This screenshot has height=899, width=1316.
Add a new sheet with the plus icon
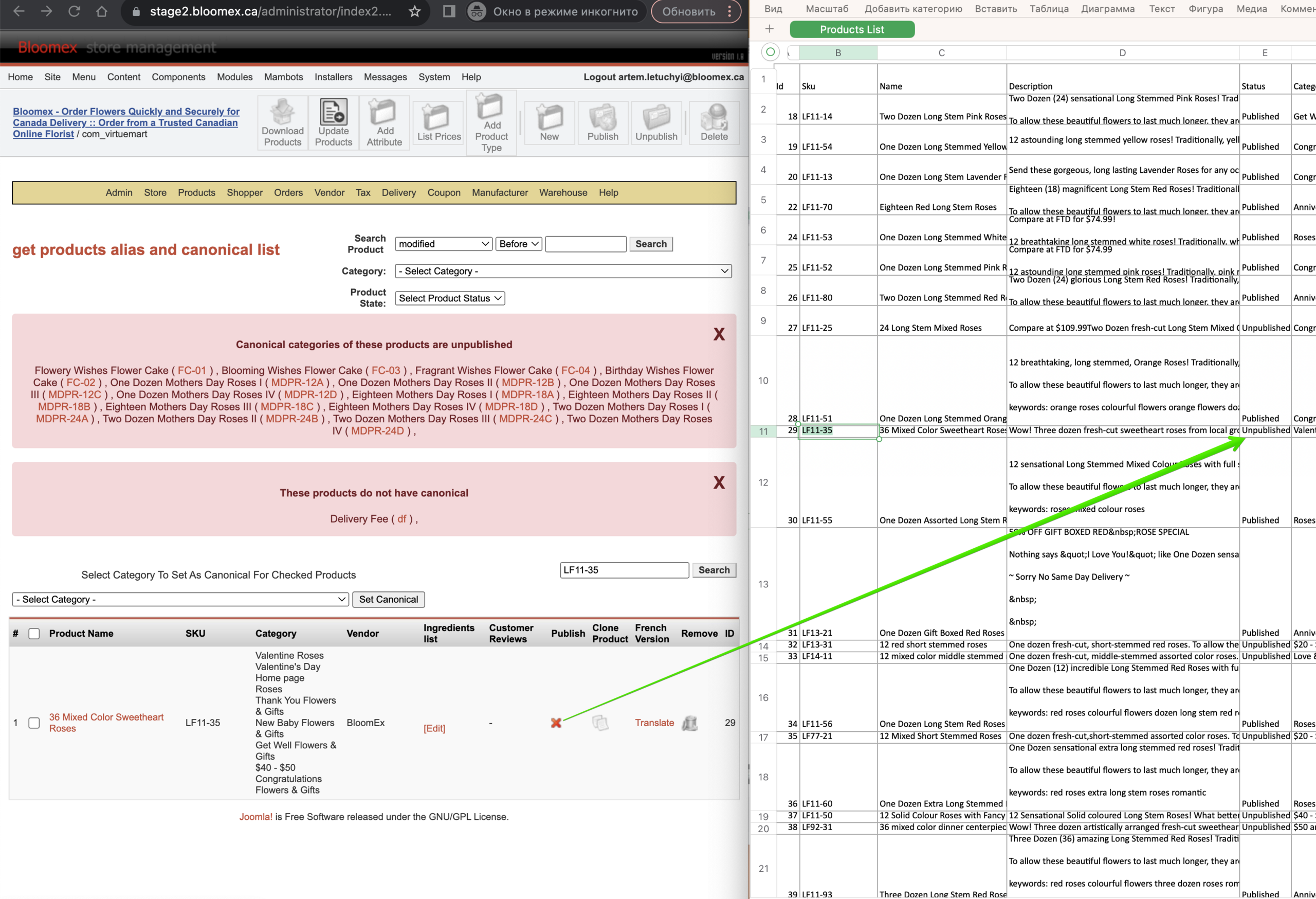pos(769,29)
